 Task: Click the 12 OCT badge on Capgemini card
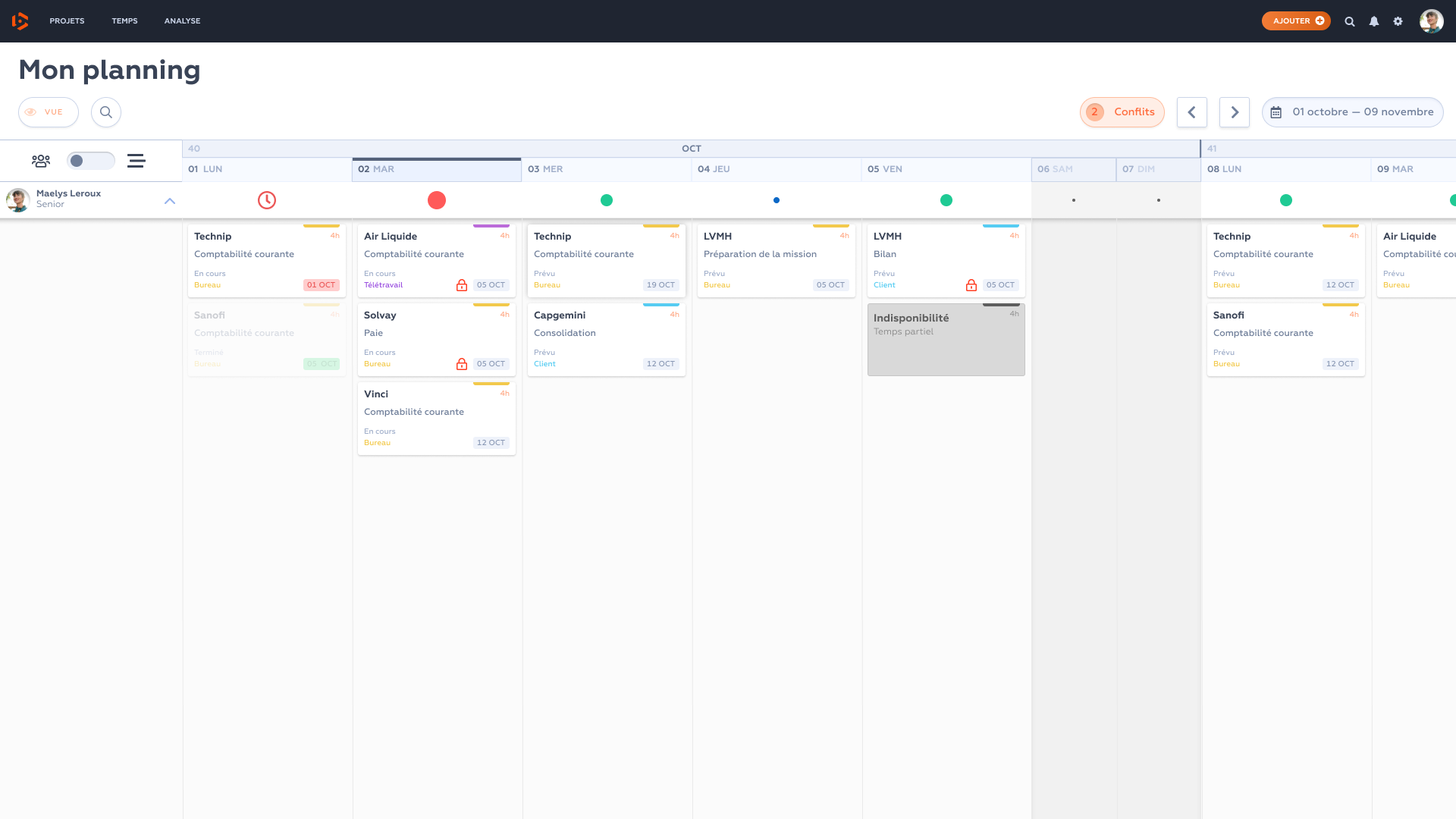tap(661, 364)
